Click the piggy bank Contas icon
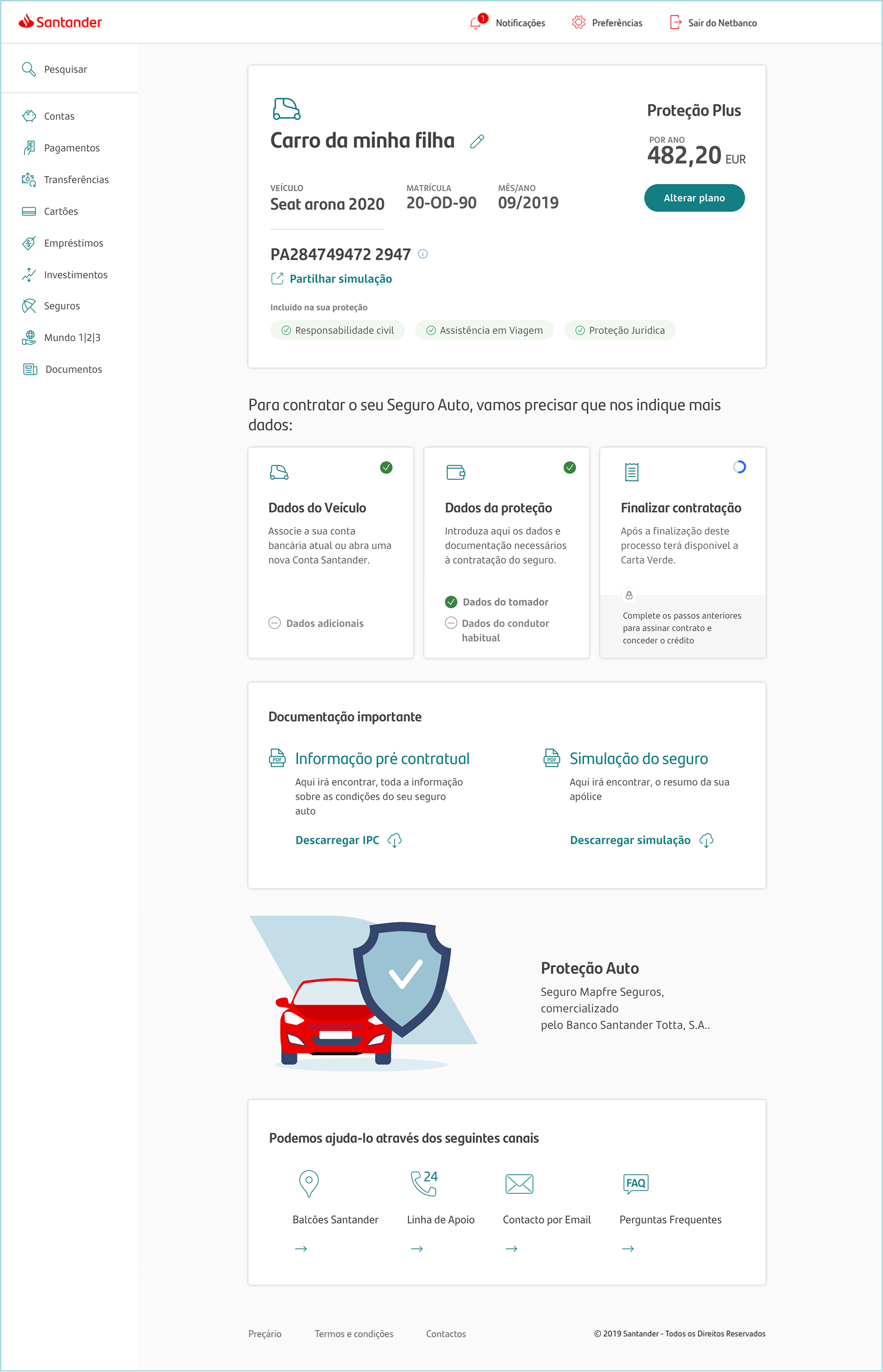883x1372 pixels. 28,116
